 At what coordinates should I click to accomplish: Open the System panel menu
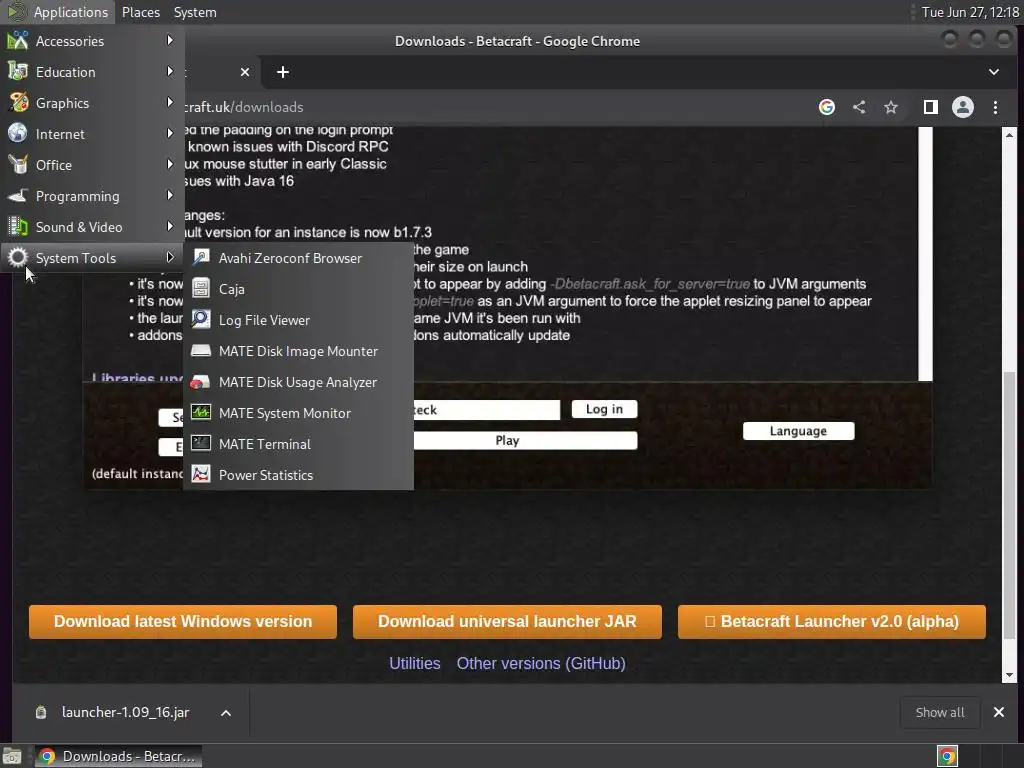[x=195, y=12]
